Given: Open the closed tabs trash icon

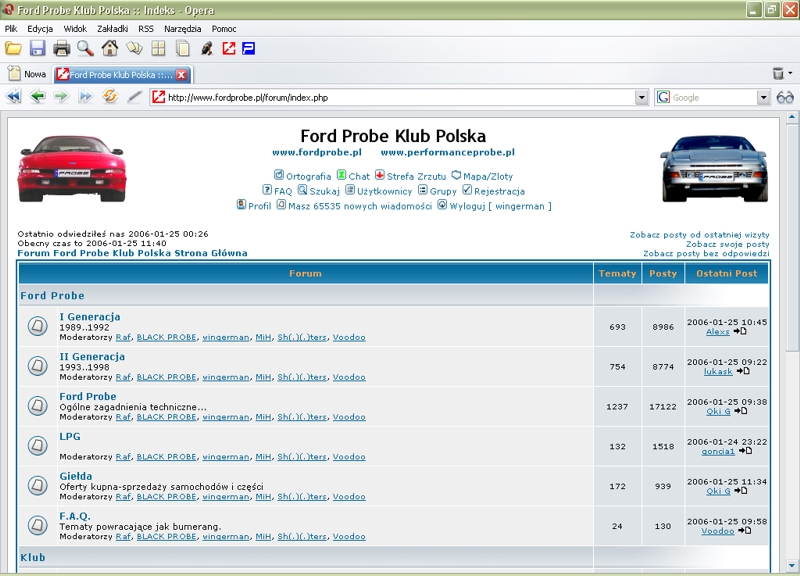Looking at the screenshot, I should coord(778,73).
